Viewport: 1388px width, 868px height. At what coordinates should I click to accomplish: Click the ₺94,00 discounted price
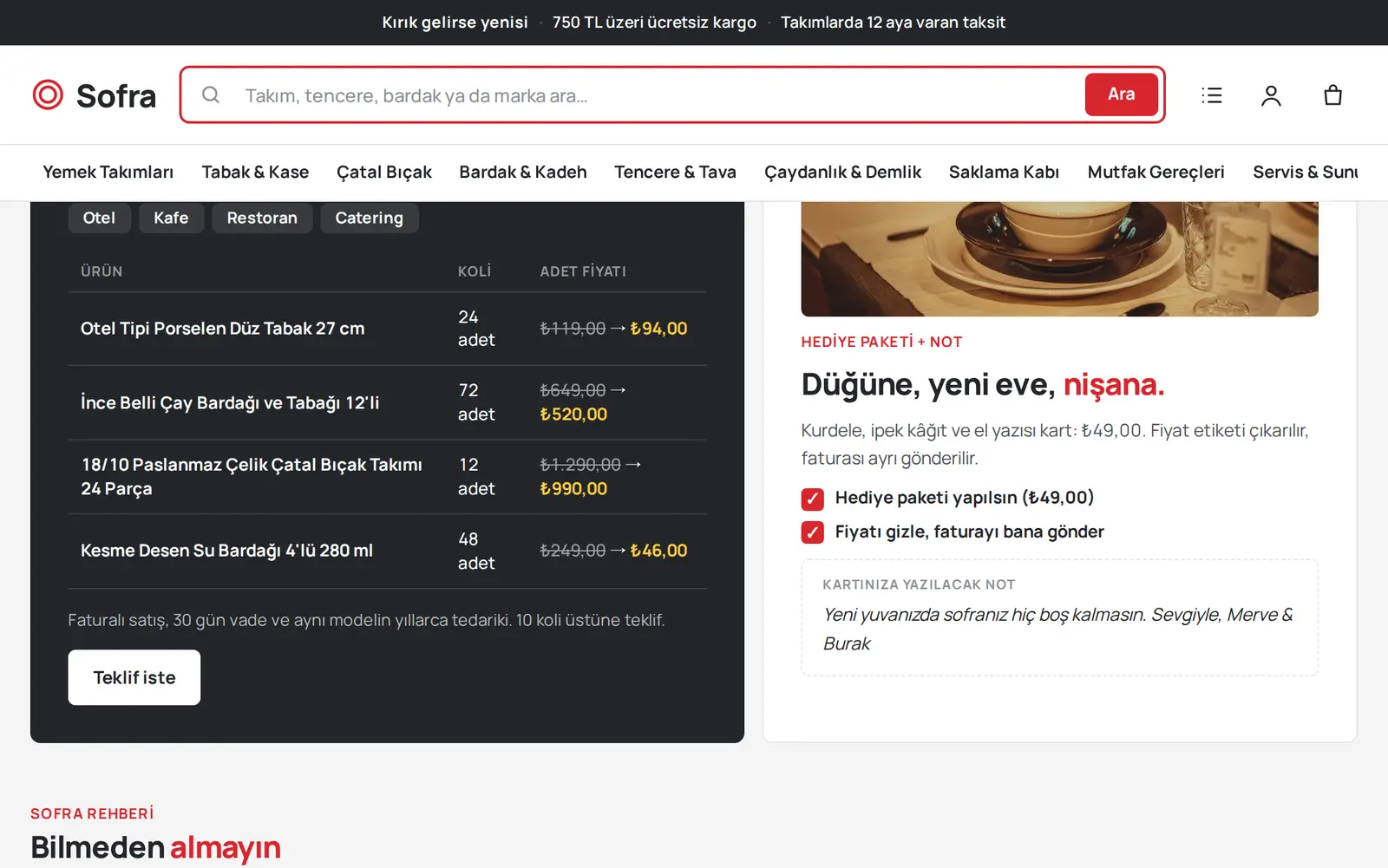pyautogui.click(x=658, y=329)
